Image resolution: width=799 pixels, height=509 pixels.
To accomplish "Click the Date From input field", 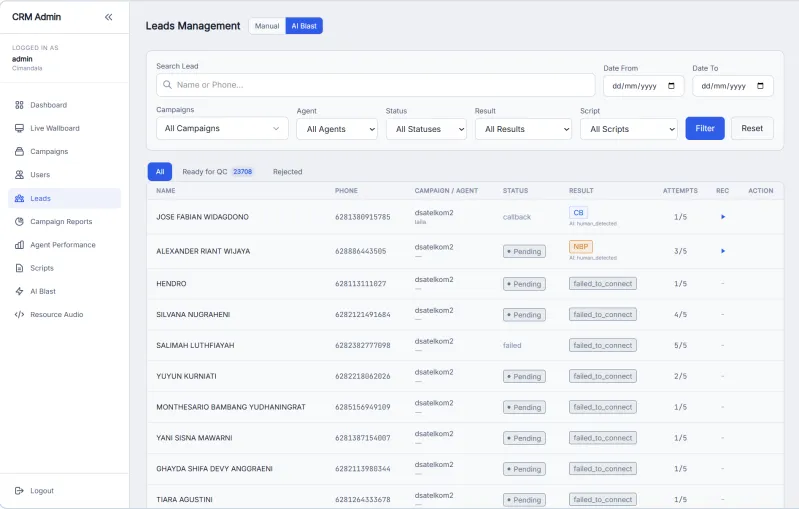I will pyautogui.click(x=644, y=86).
